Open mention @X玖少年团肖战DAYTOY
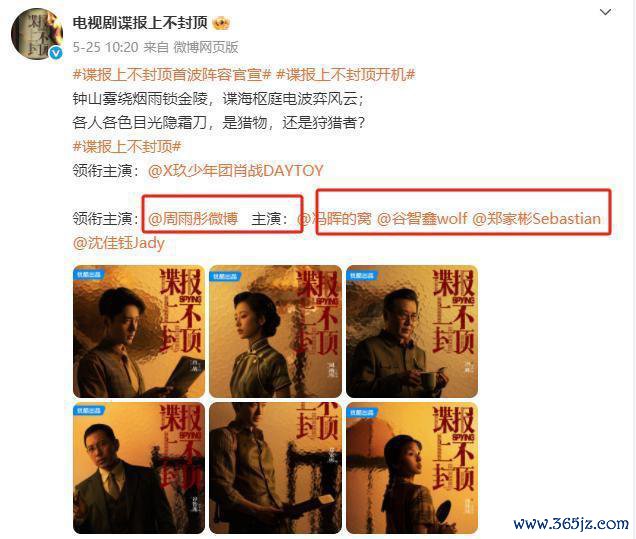The width and height of the screenshot is (636, 539). pos(236,171)
